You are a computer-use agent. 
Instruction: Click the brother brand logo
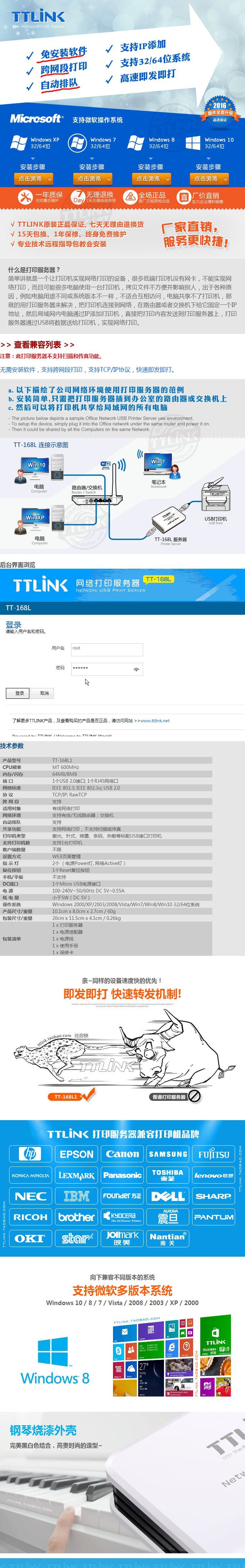pos(76,1217)
